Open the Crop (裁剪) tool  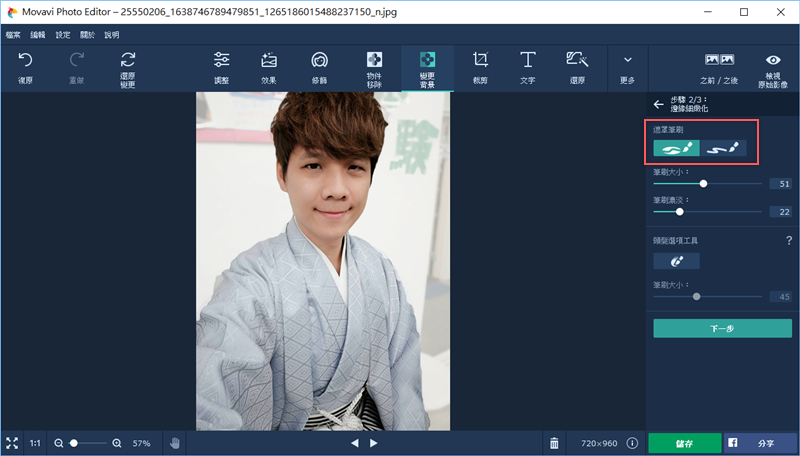tap(480, 60)
